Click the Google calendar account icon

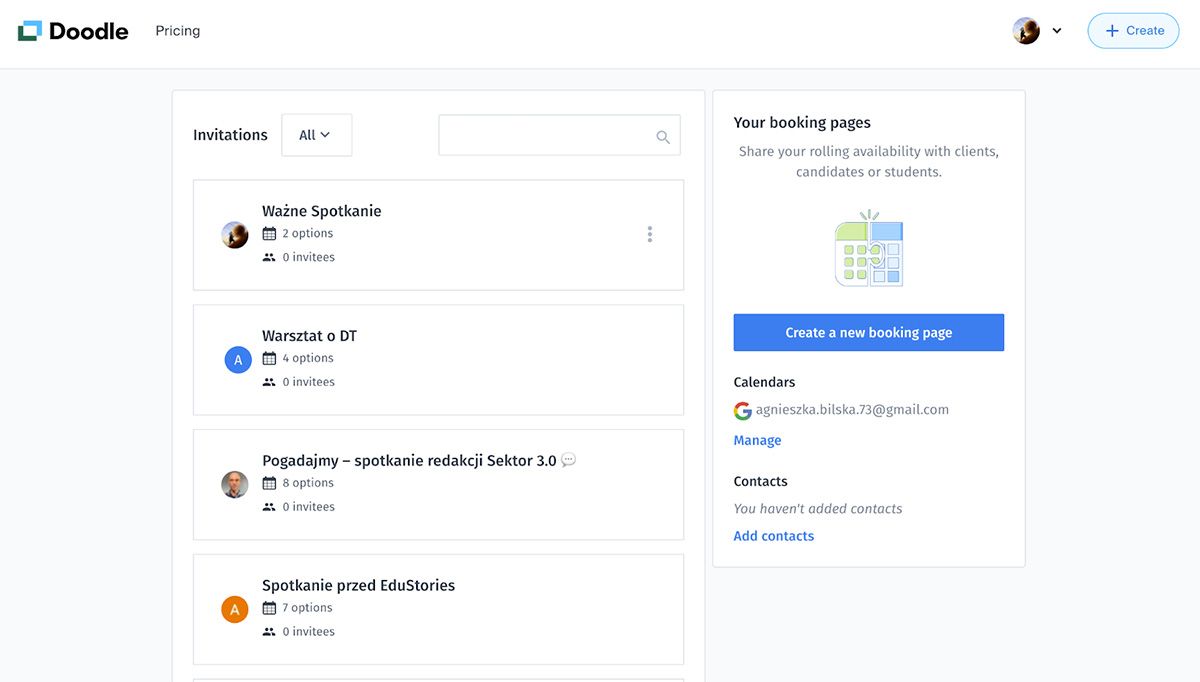pos(742,410)
